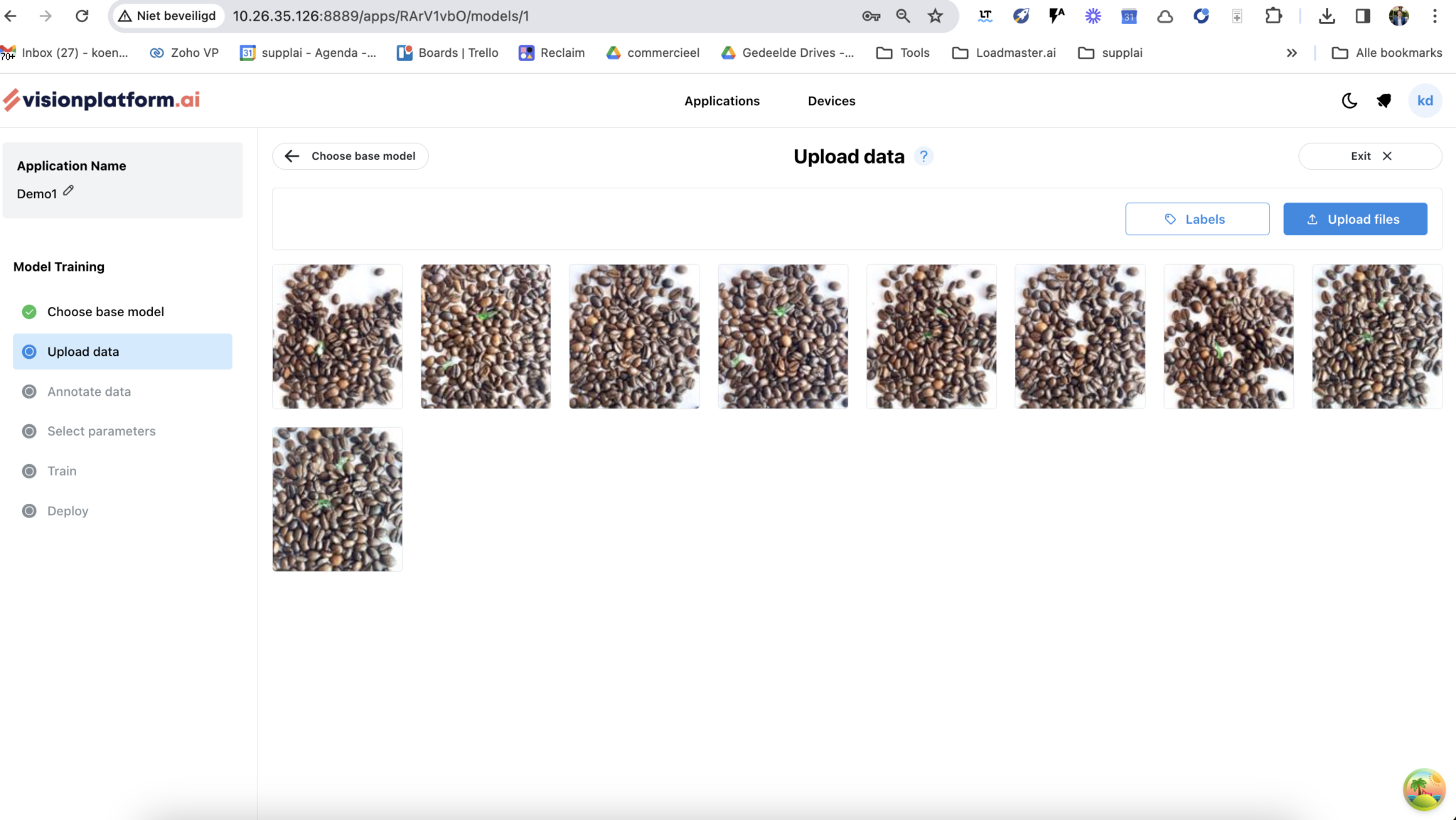Expand the hidden bookmarks with the chevron
This screenshot has height=820, width=1456.
point(1291,52)
